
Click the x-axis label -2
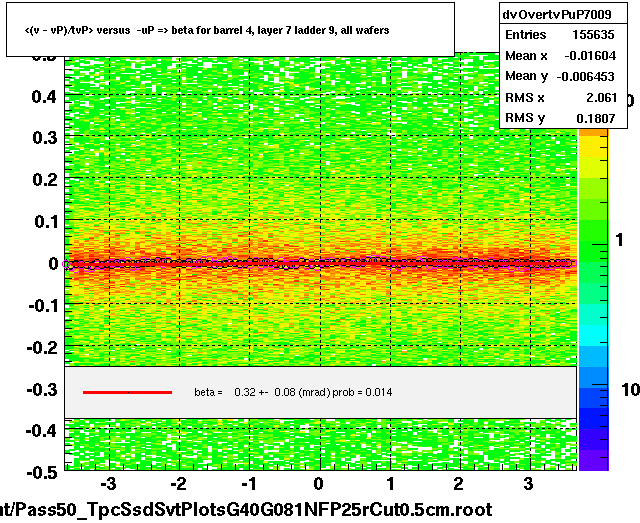[178, 484]
